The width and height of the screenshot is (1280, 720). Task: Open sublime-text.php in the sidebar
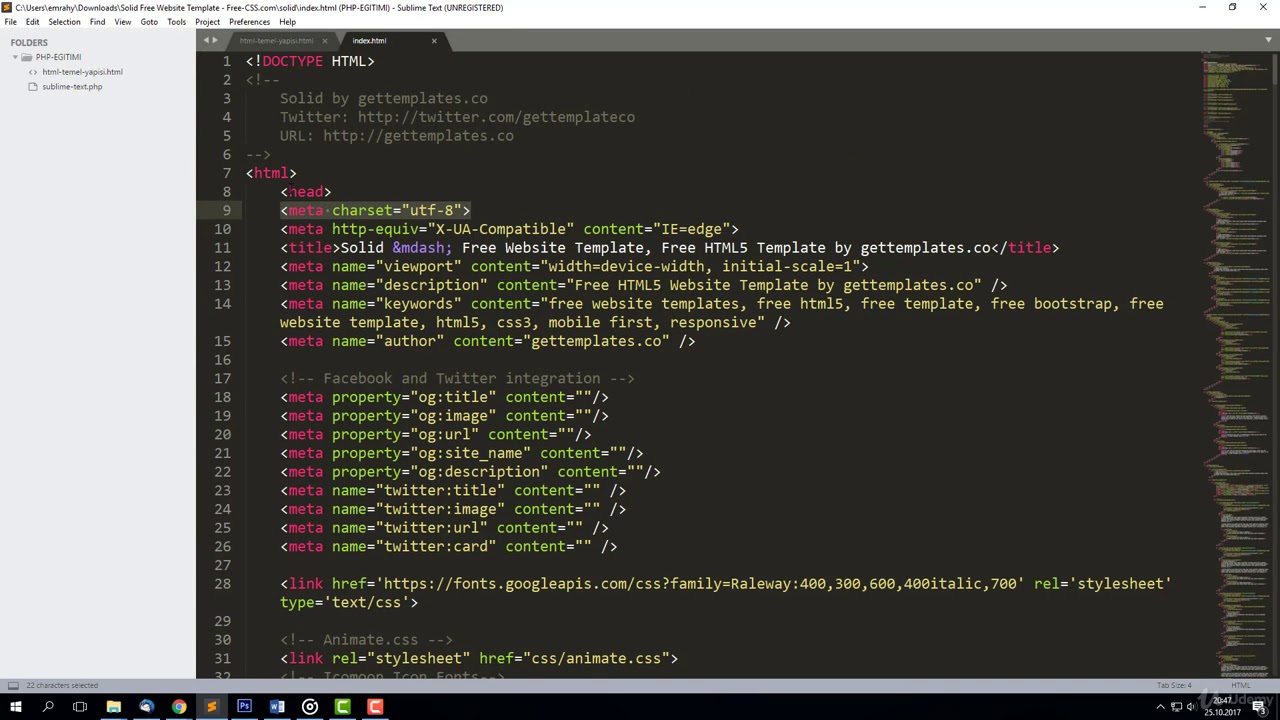pos(72,87)
